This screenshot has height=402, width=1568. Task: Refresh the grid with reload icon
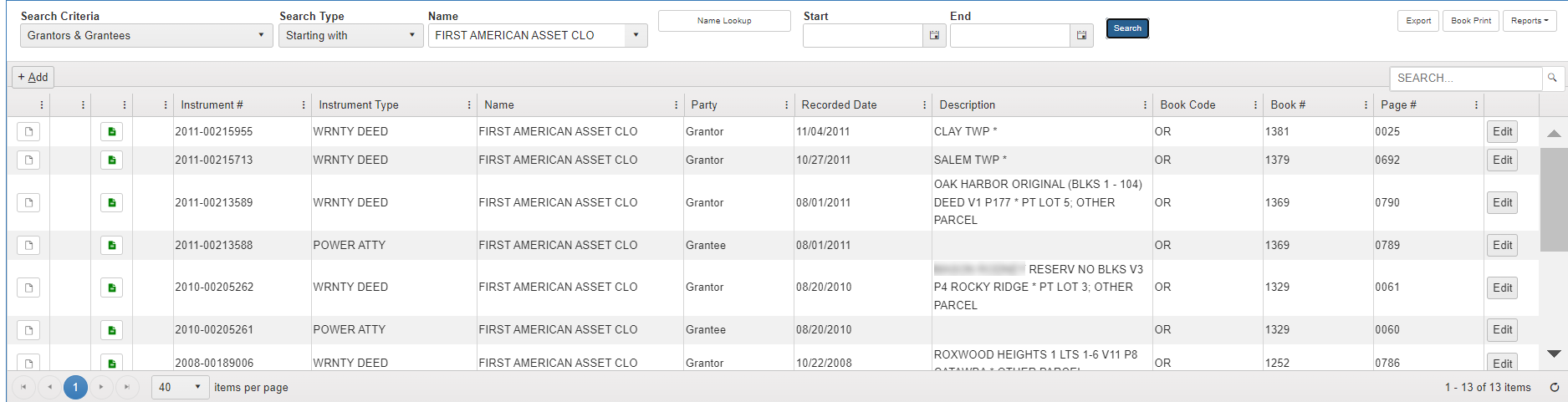point(1554,387)
